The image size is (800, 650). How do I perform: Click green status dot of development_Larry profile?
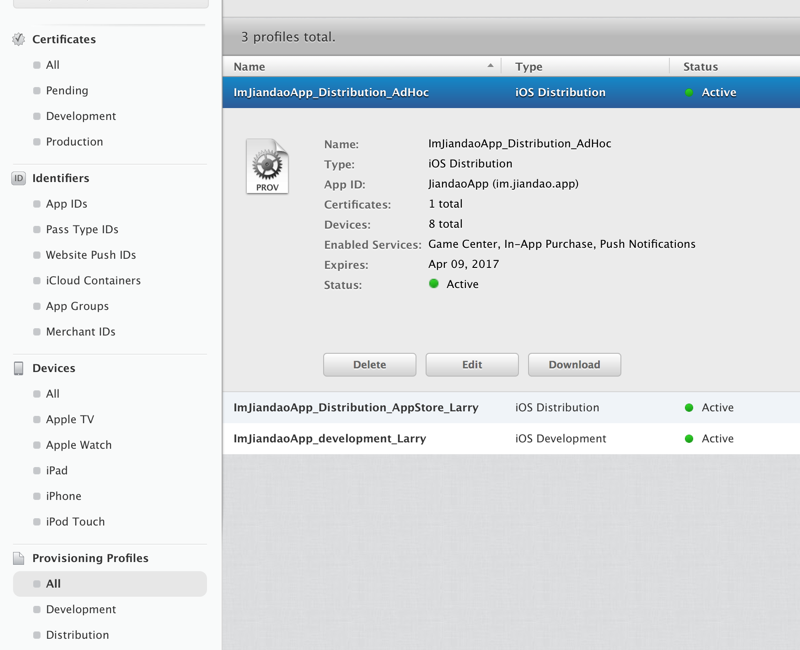tap(689, 439)
